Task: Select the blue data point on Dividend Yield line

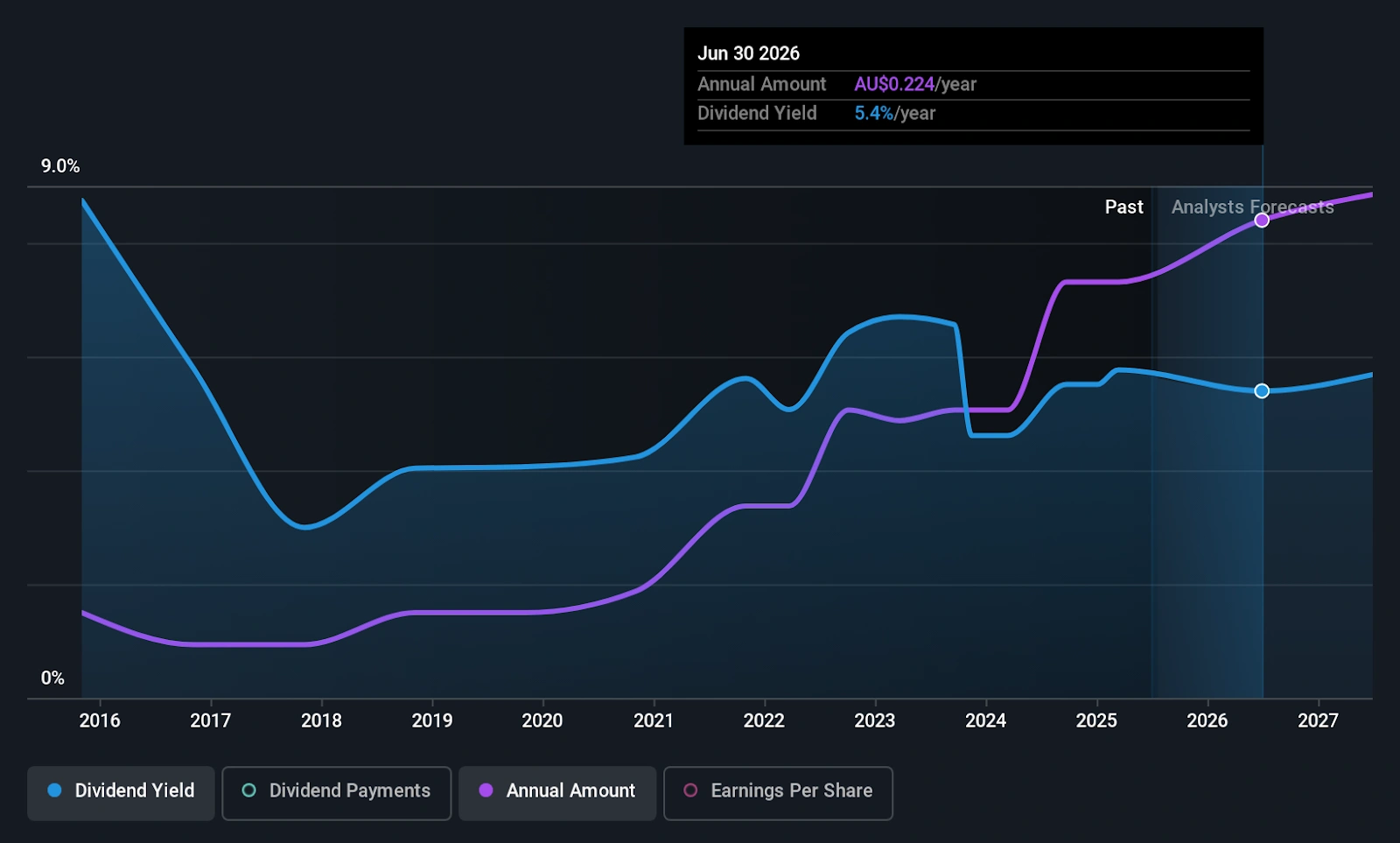Action: click(1262, 391)
